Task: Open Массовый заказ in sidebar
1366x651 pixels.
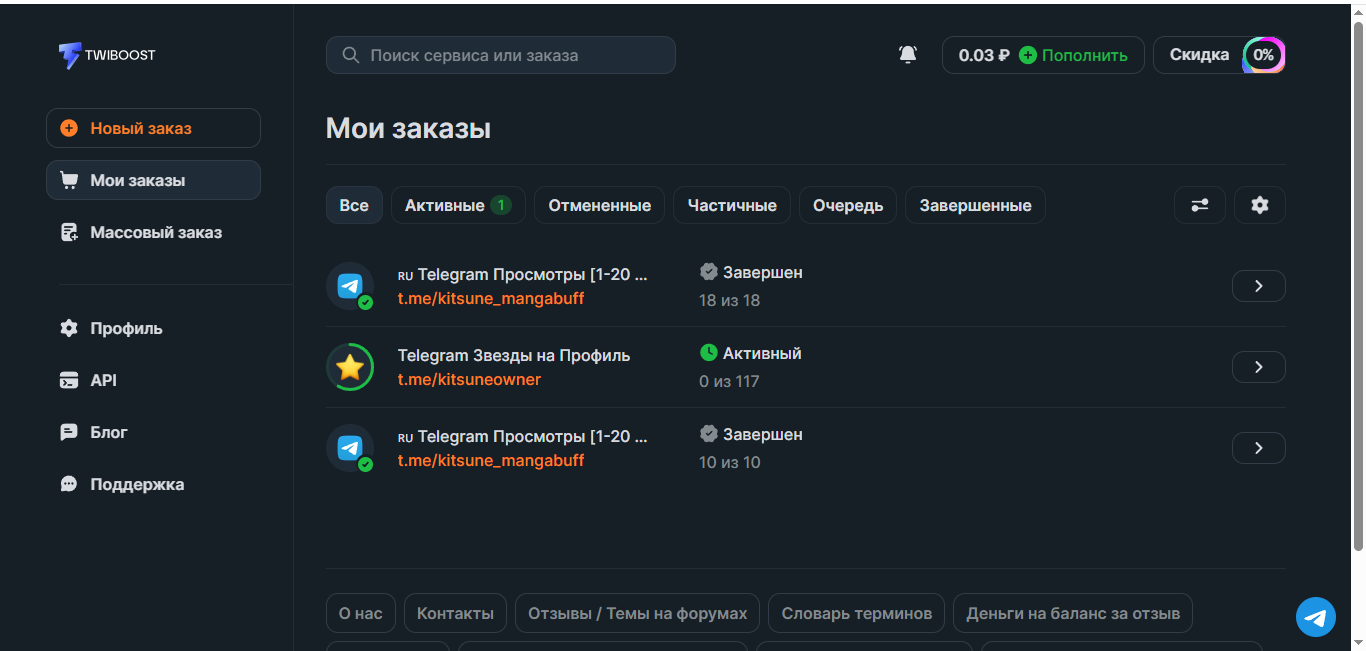Action: pos(155,233)
